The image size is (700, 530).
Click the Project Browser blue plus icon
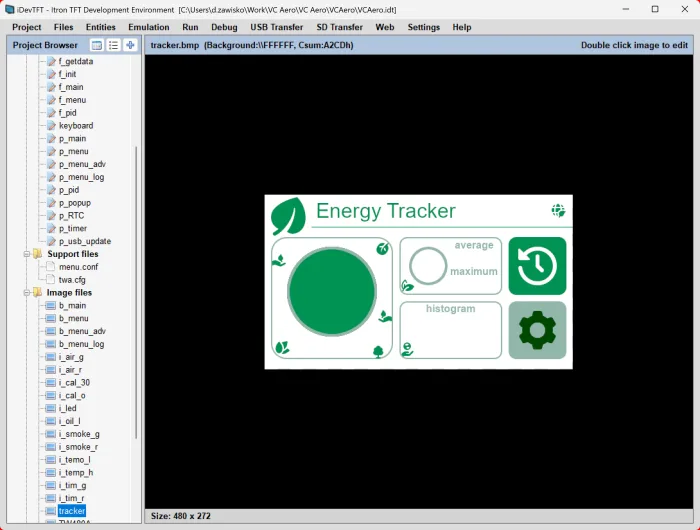pos(130,45)
